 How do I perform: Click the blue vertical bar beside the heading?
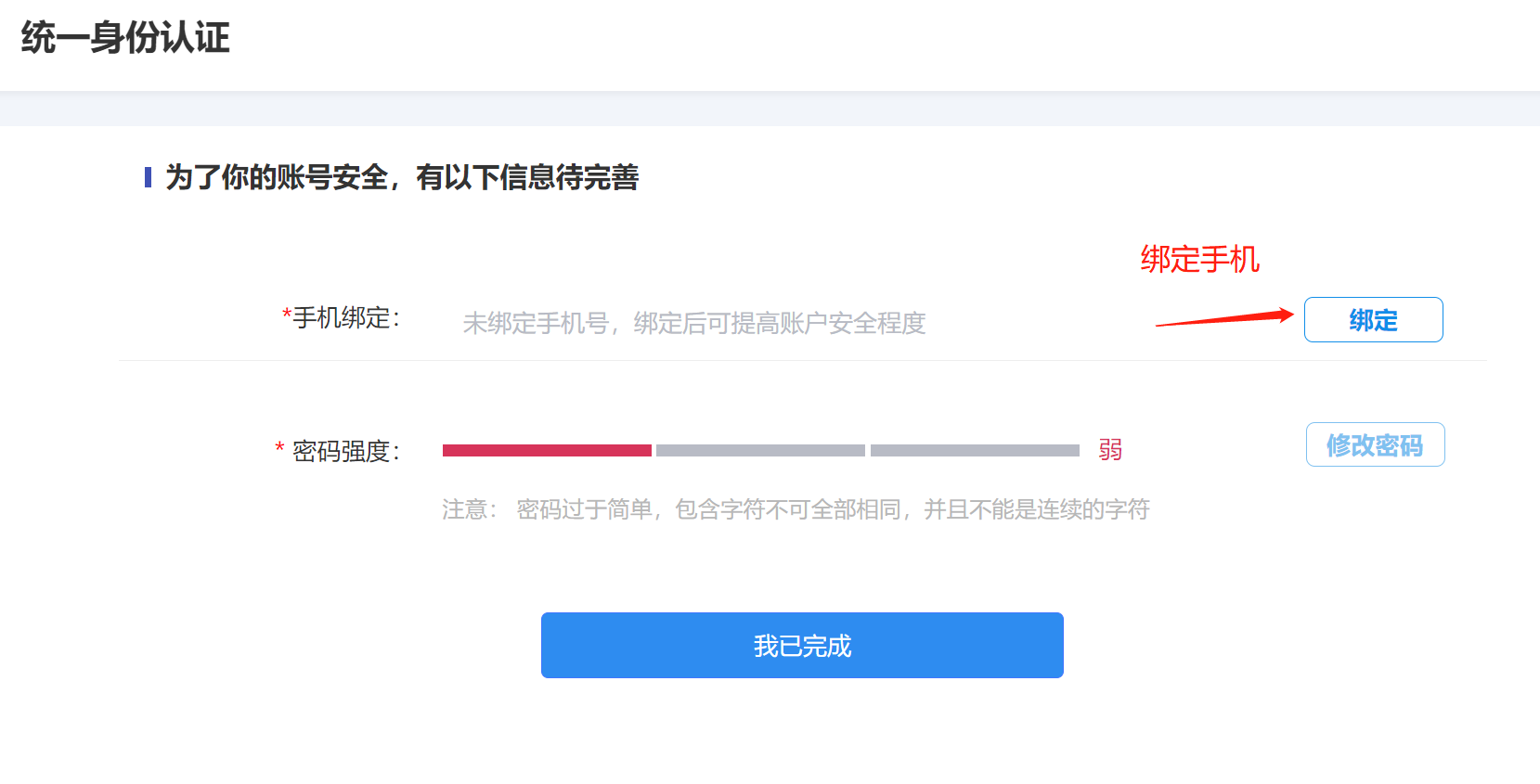click(x=149, y=176)
